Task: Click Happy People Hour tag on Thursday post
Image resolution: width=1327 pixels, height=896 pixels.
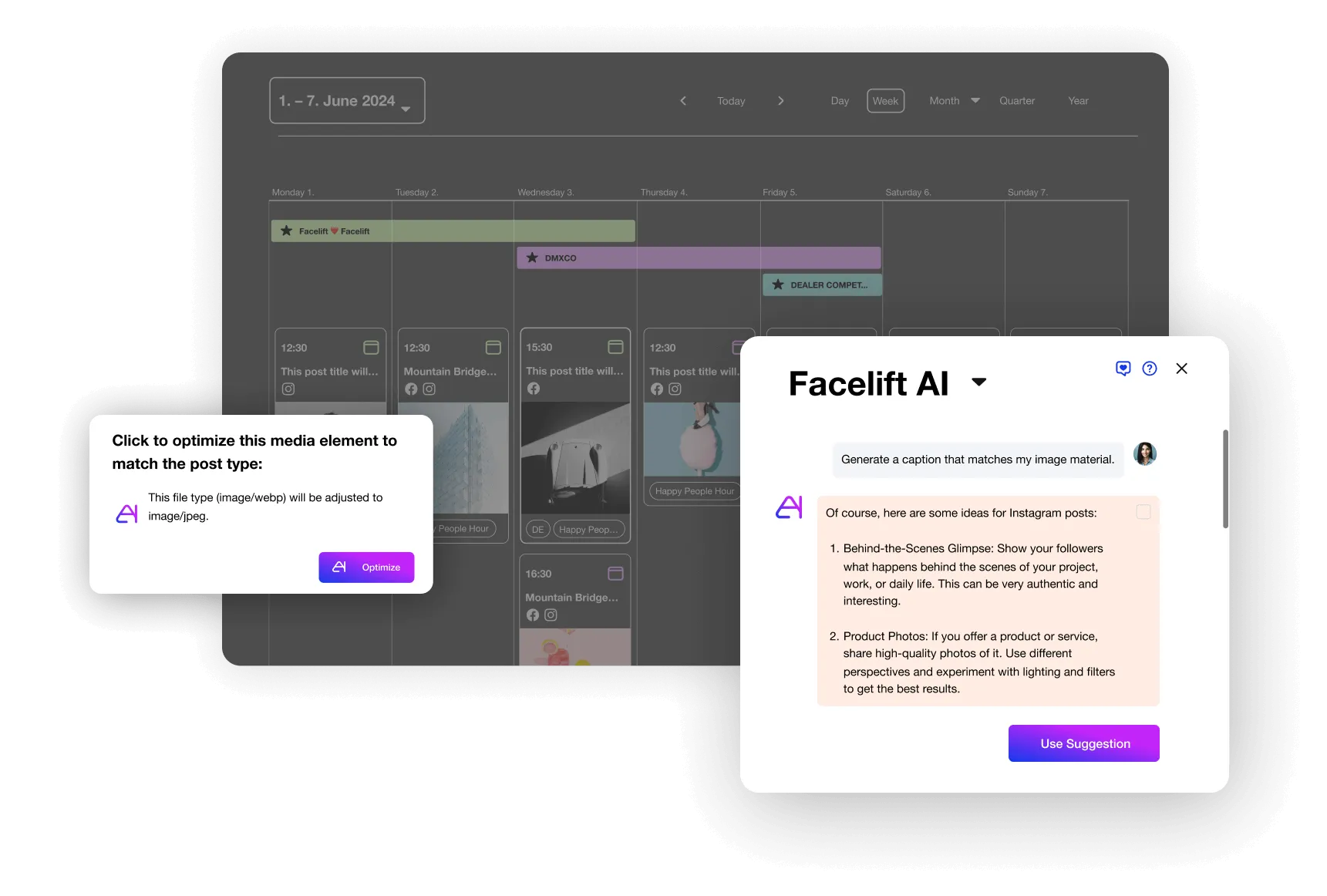Action: point(694,491)
